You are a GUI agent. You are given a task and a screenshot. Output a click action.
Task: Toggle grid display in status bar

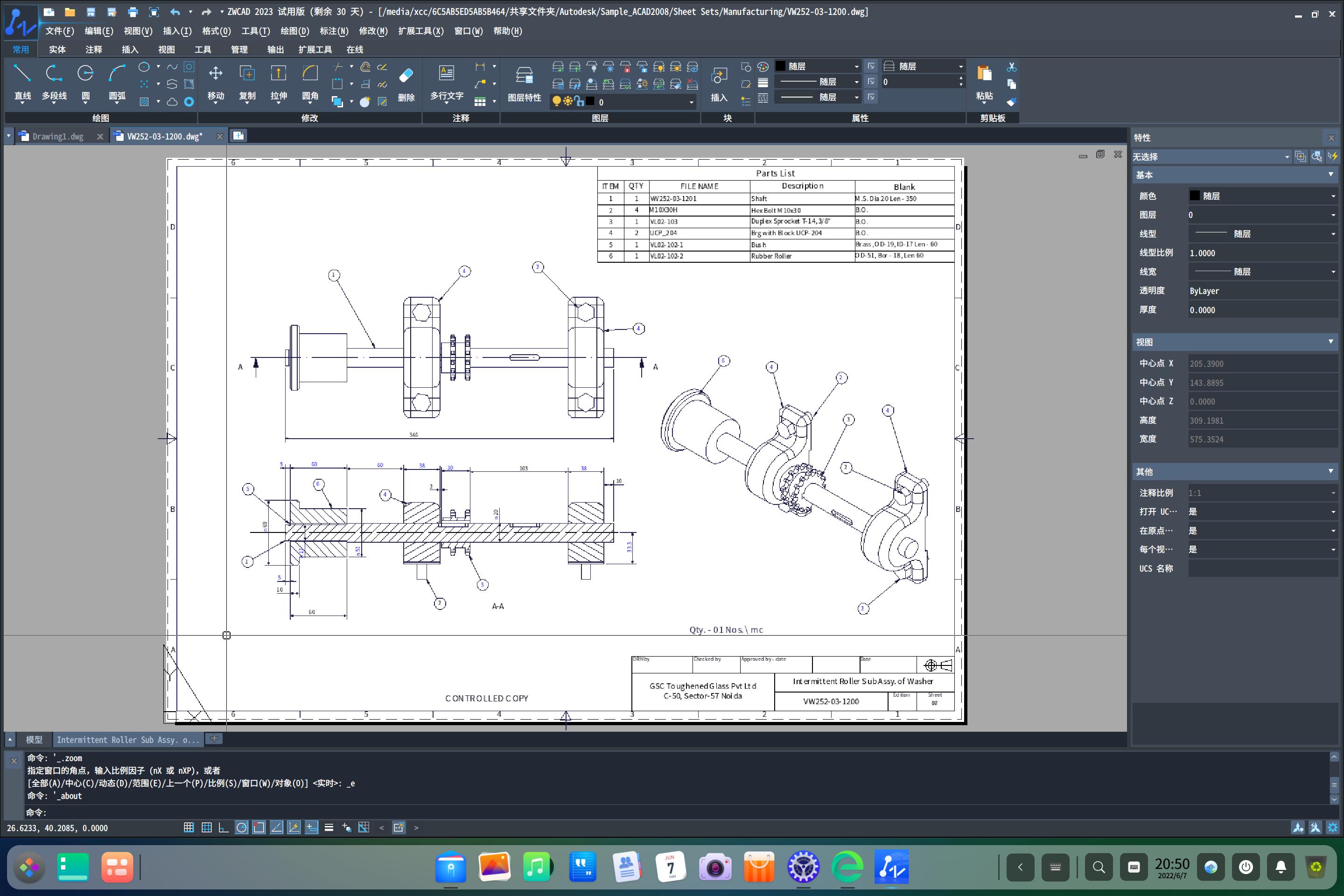click(206, 827)
